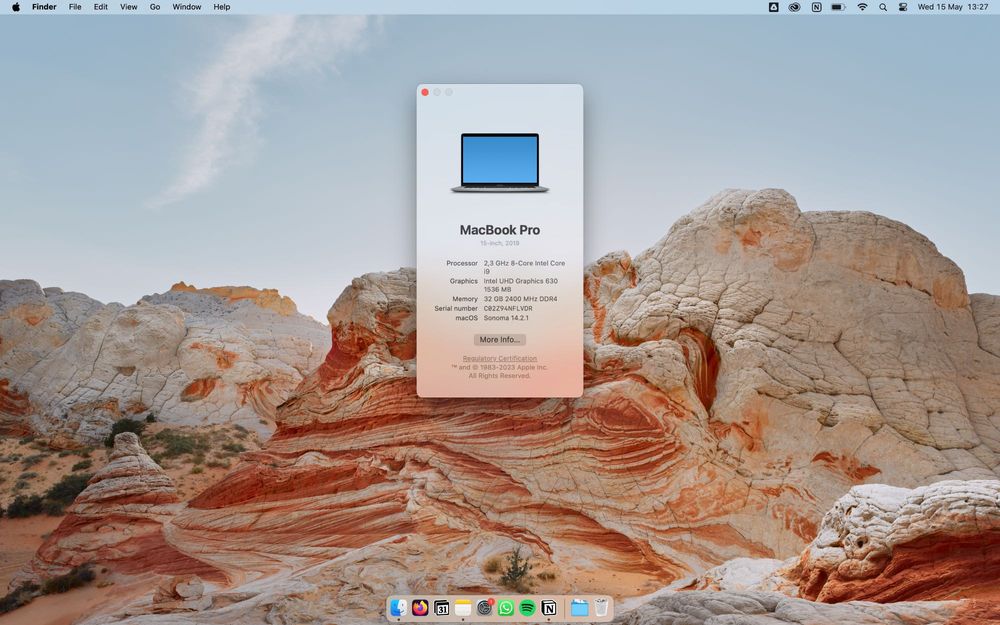Open the Finder menu in menu bar

(x=44, y=7)
